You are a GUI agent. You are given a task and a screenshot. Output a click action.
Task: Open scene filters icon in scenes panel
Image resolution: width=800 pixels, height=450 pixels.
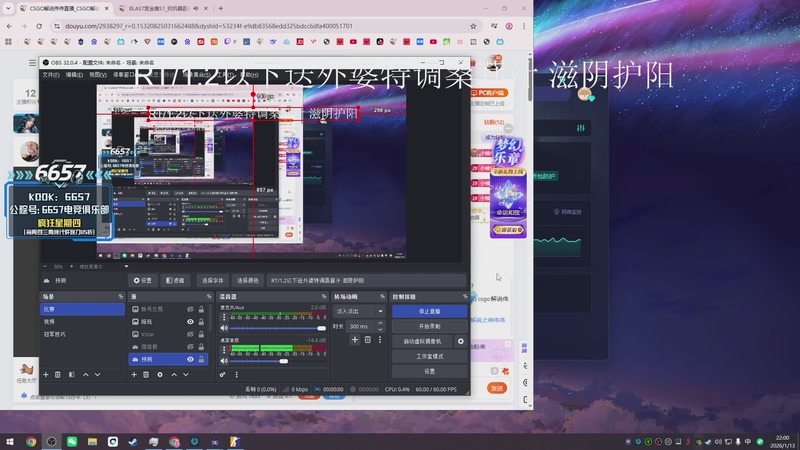click(71, 374)
